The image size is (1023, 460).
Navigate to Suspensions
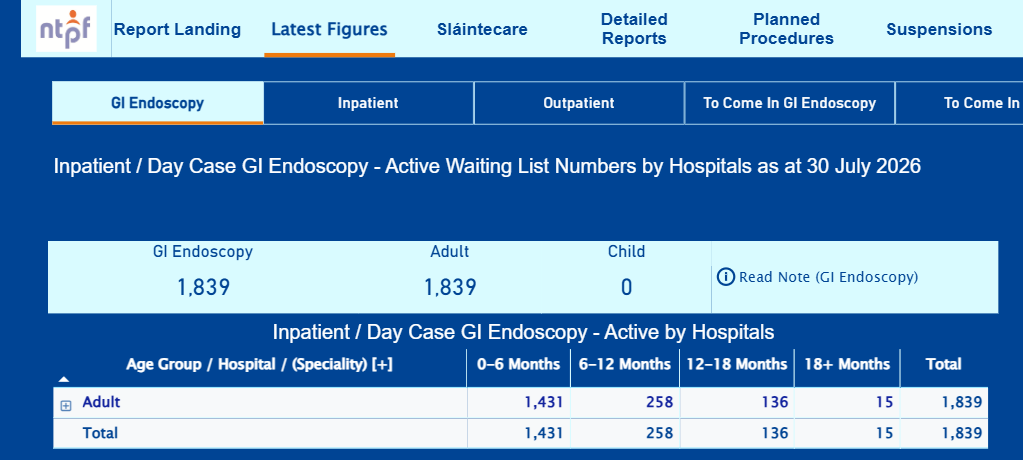[939, 29]
